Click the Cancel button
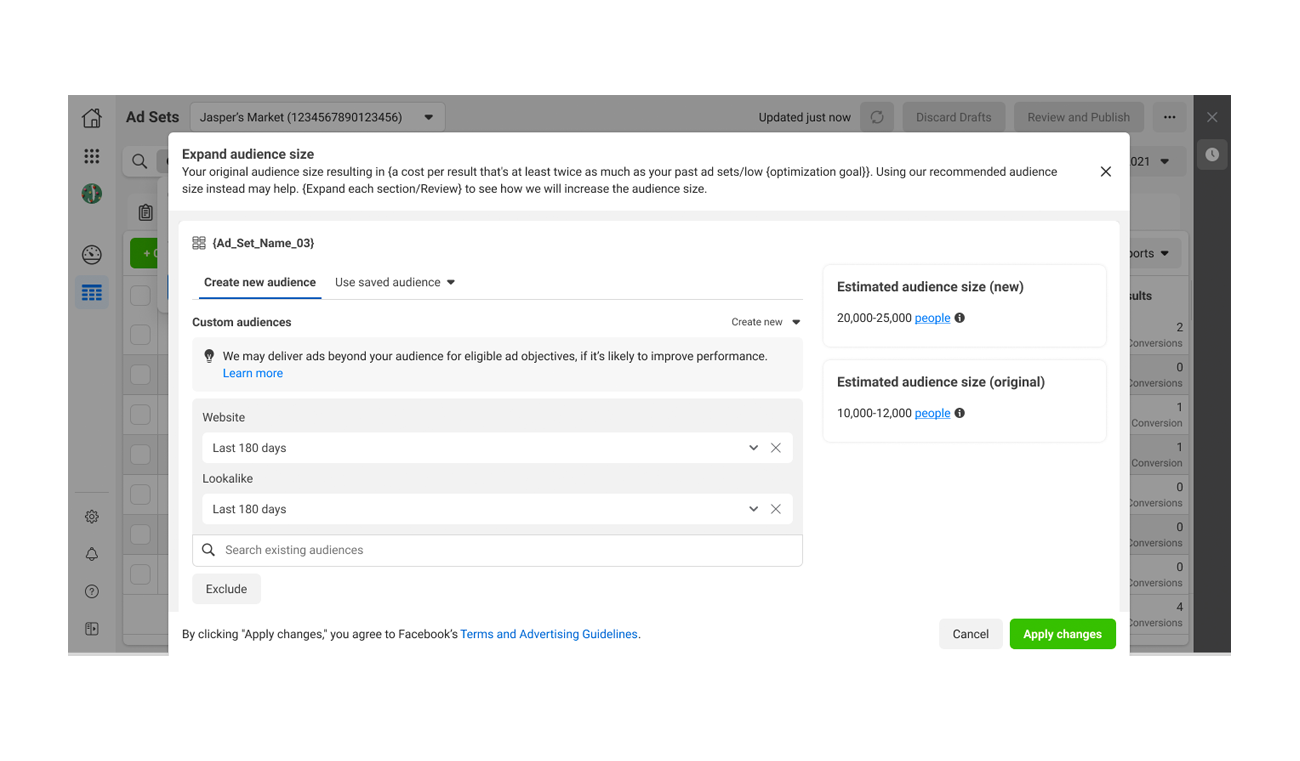This screenshot has width=1300, height=761. (970, 634)
